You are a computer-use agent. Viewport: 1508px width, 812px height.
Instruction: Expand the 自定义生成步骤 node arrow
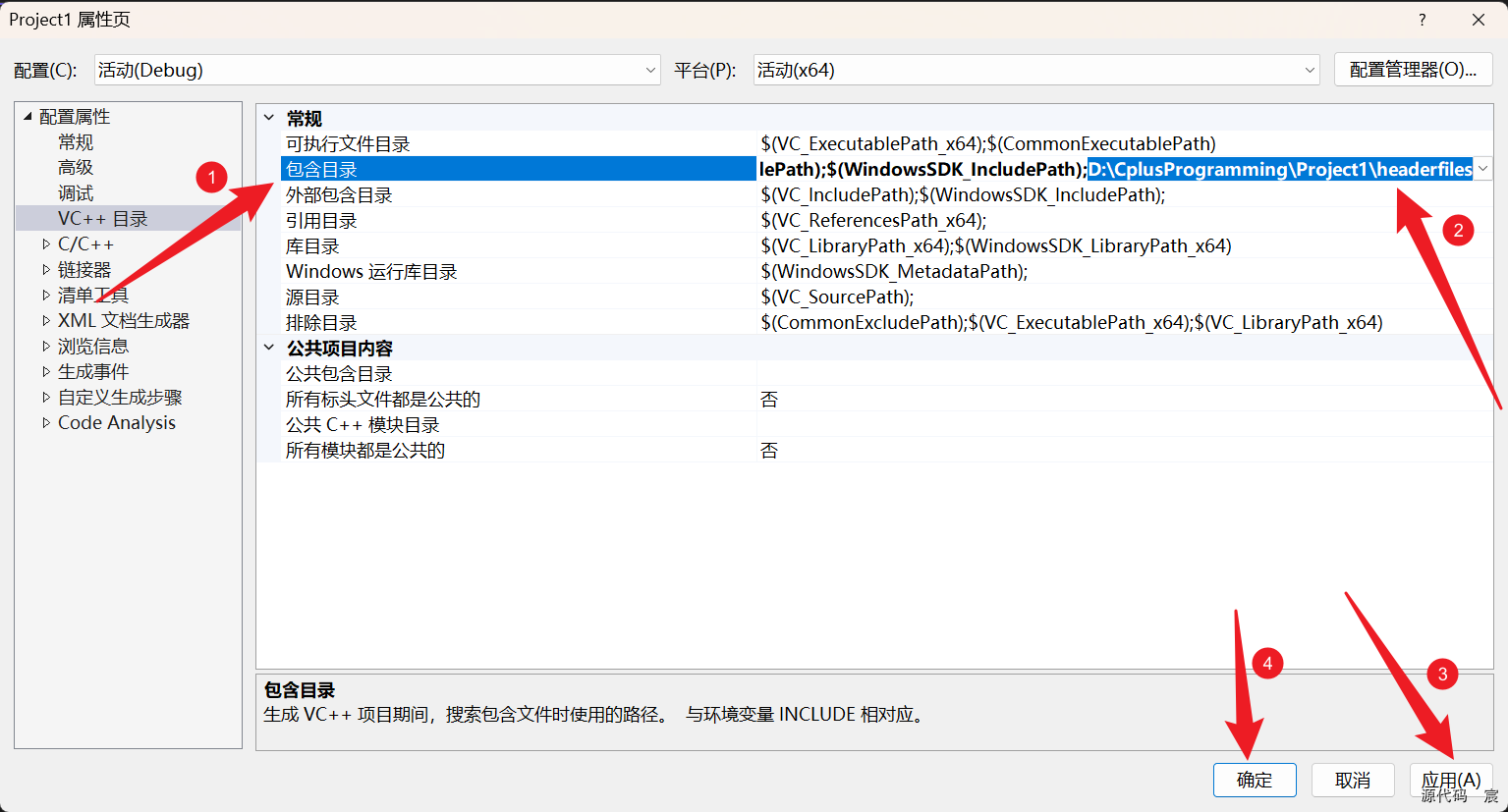[46, 397]
